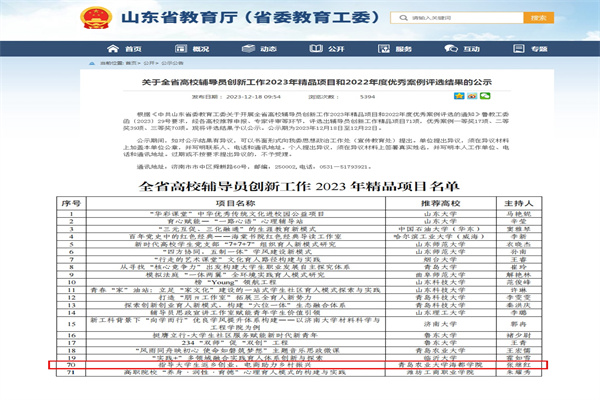Viewport: 600px width, 400px height.
Task: Click row 17 project 234 "双师"促"双创"工程
Action: click(x=235, y=343)
